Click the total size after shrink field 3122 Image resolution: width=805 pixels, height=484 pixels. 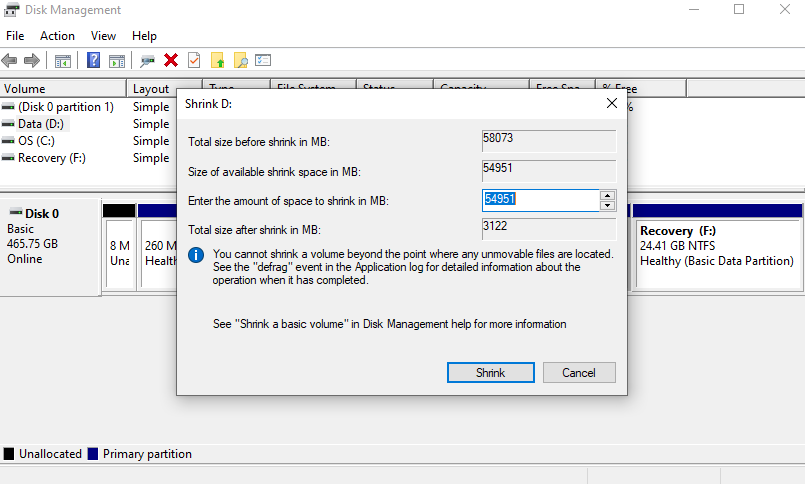pos(549,229)
